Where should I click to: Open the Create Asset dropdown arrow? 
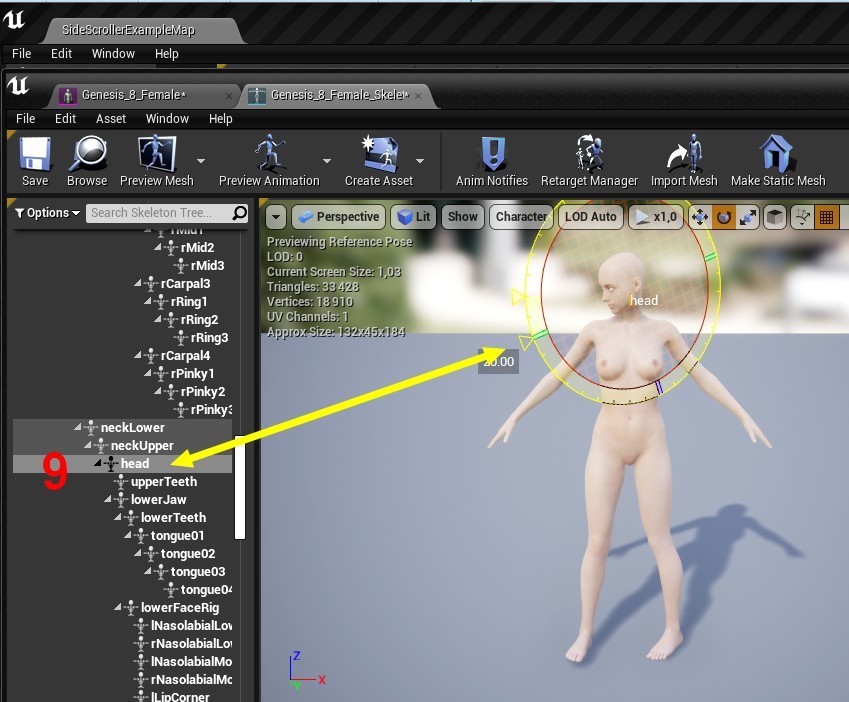(420, 161)
